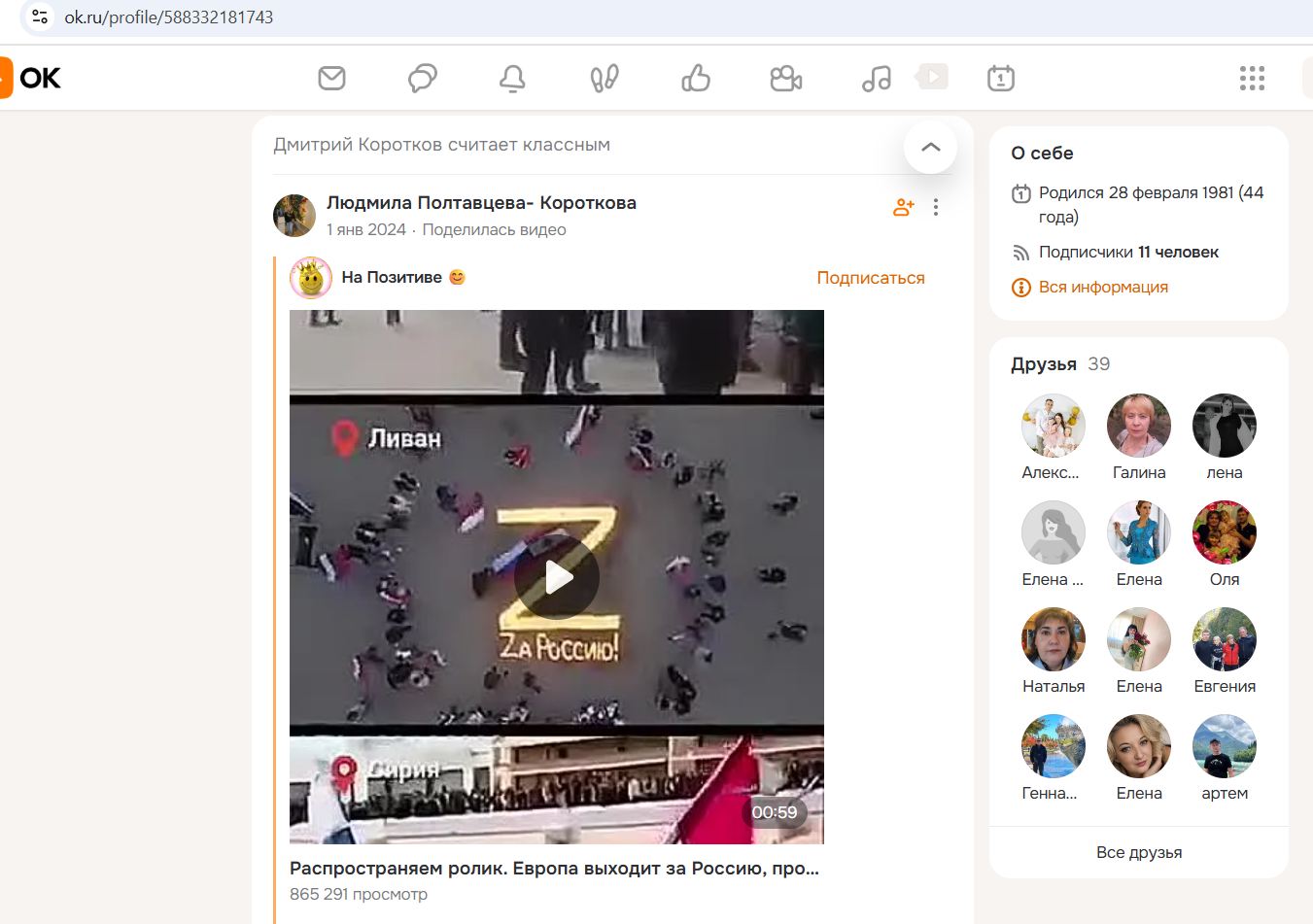Open Галина's friend avatar thumbnail
1313x924 pixels.
pyautogui.click(x=1138, y=425)
